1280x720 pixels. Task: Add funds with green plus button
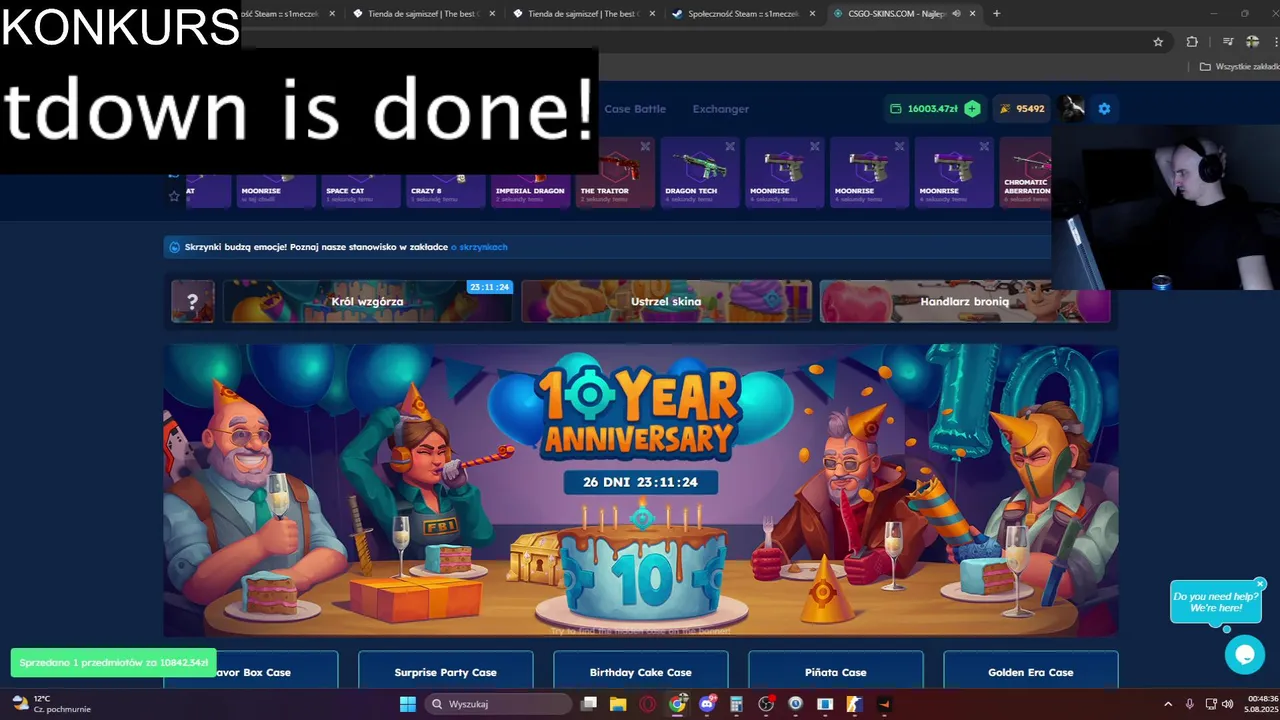(972, 108)
